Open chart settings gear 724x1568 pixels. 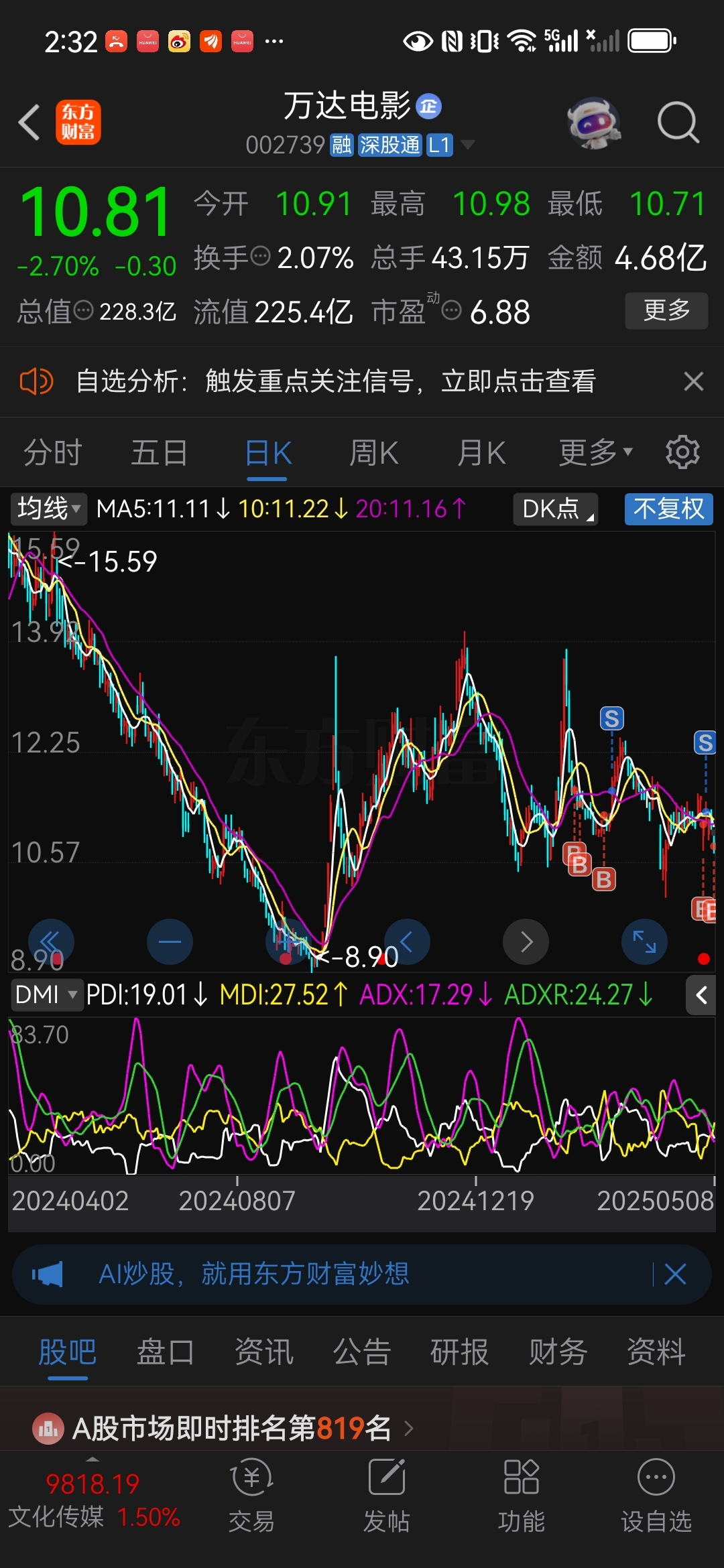(682, 452)
